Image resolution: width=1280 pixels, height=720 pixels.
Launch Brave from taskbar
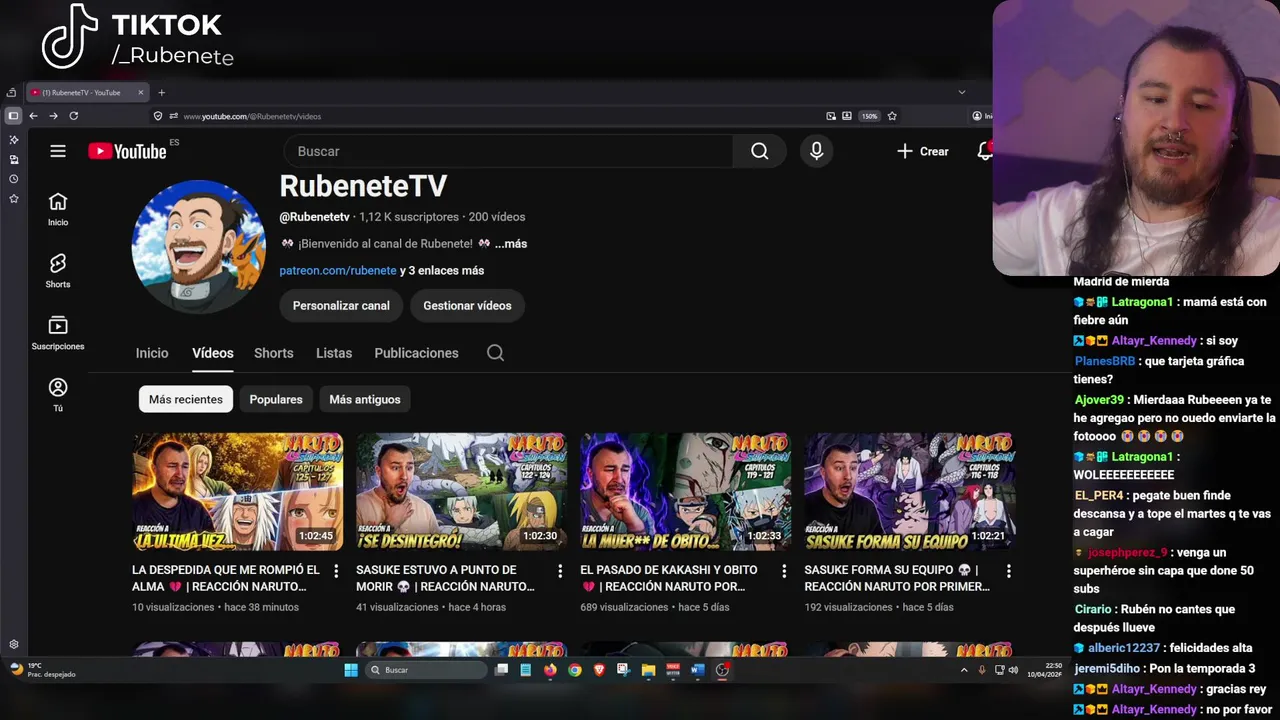[599, 670]
